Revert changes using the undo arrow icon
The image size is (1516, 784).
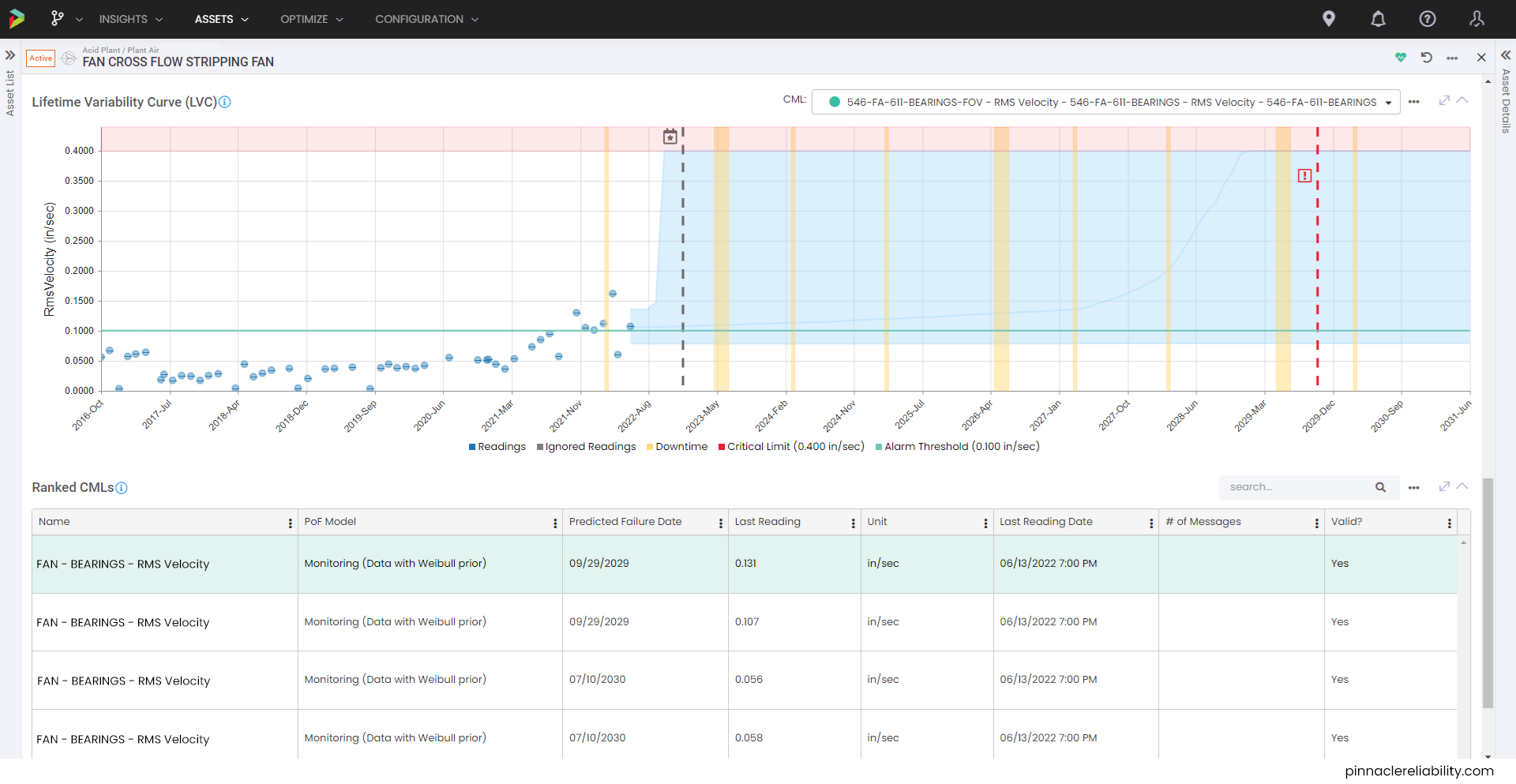[1427, 58]
